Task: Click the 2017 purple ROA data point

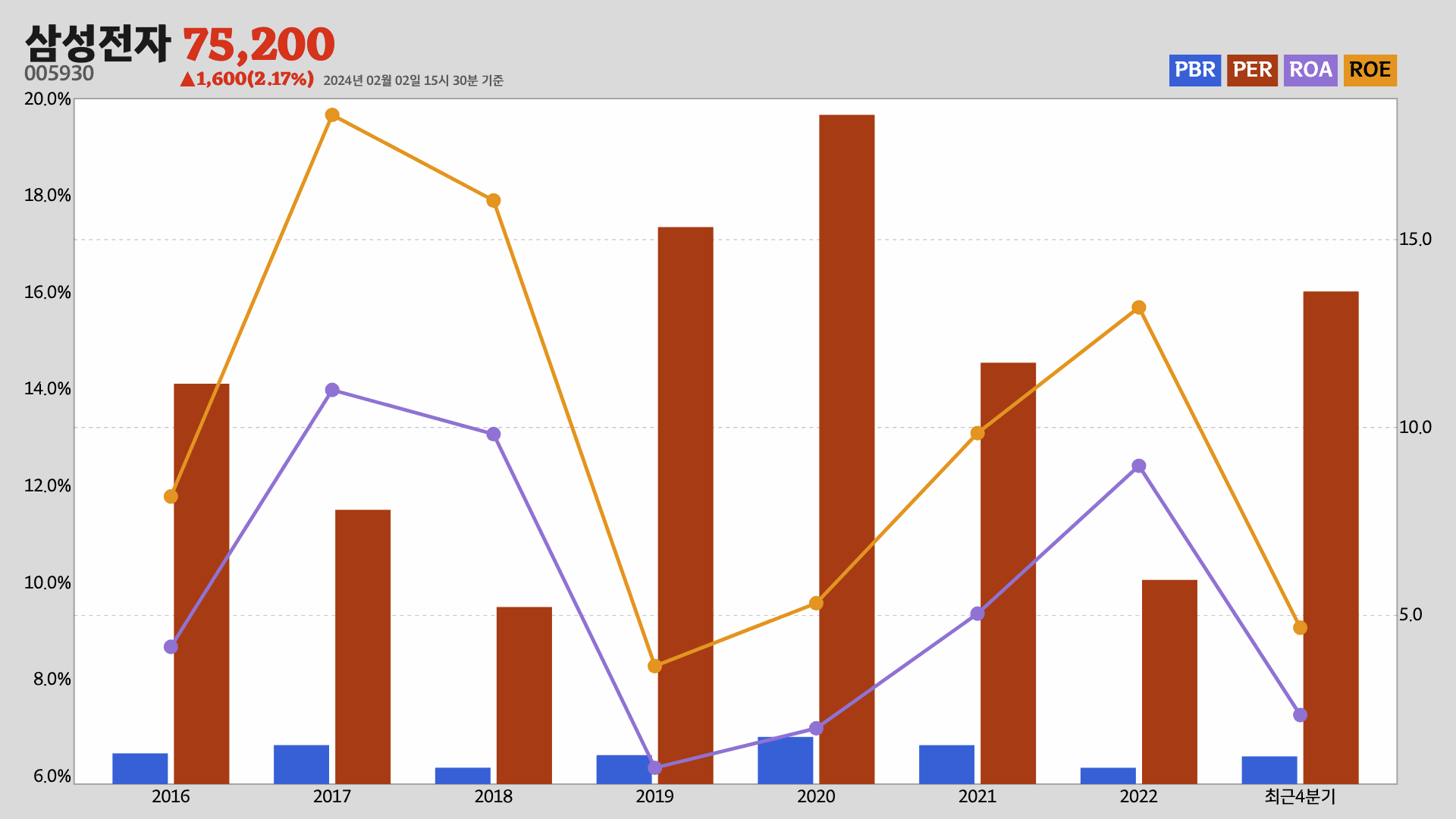Action: click(x=332, y=391)
